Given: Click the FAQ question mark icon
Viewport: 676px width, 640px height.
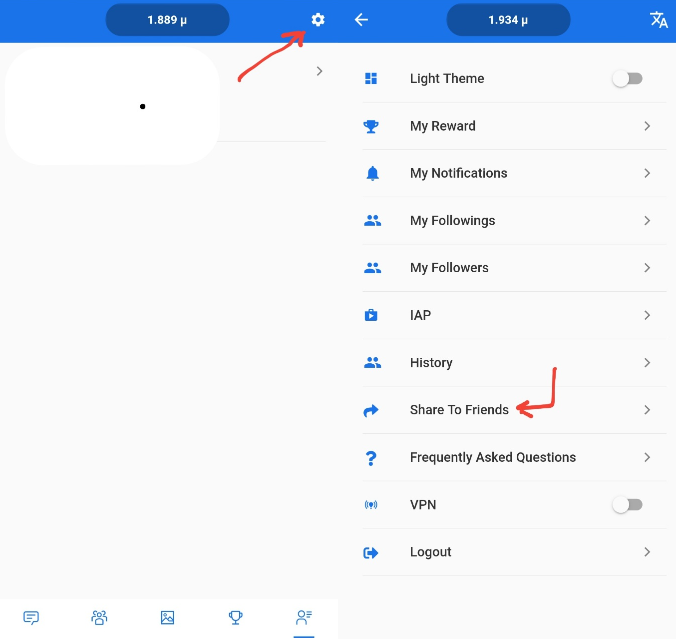Looking at the screenshot, I should 371,458.
